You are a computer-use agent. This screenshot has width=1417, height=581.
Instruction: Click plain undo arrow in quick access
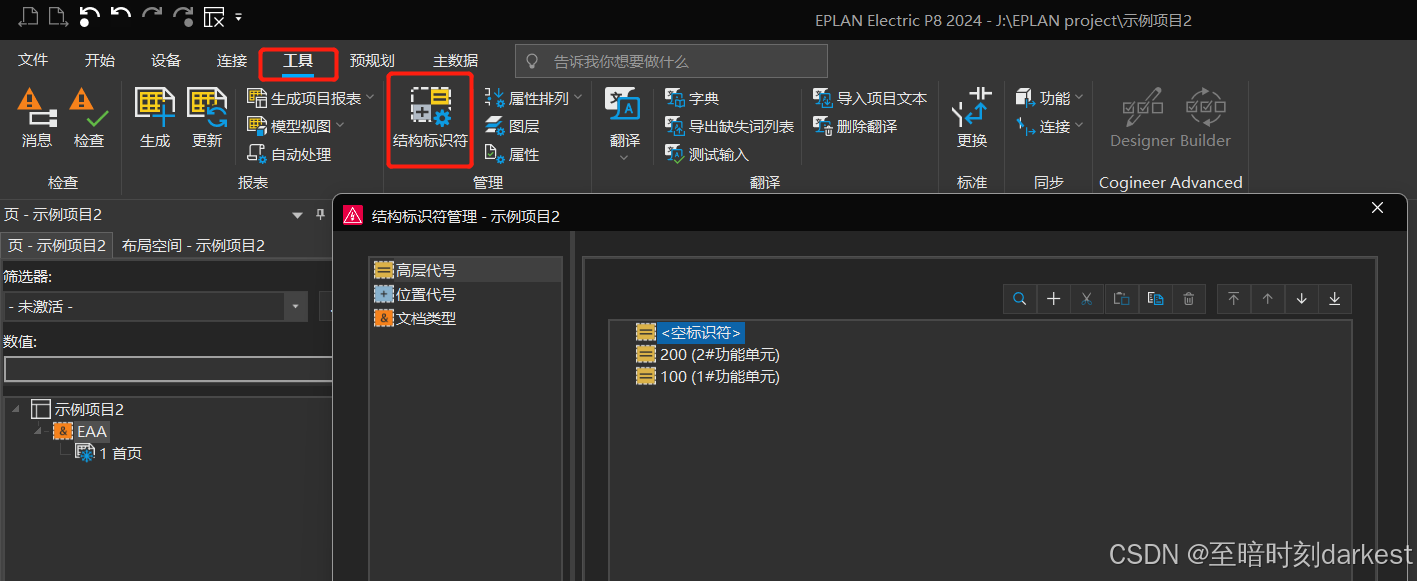(x=121, y=16)
